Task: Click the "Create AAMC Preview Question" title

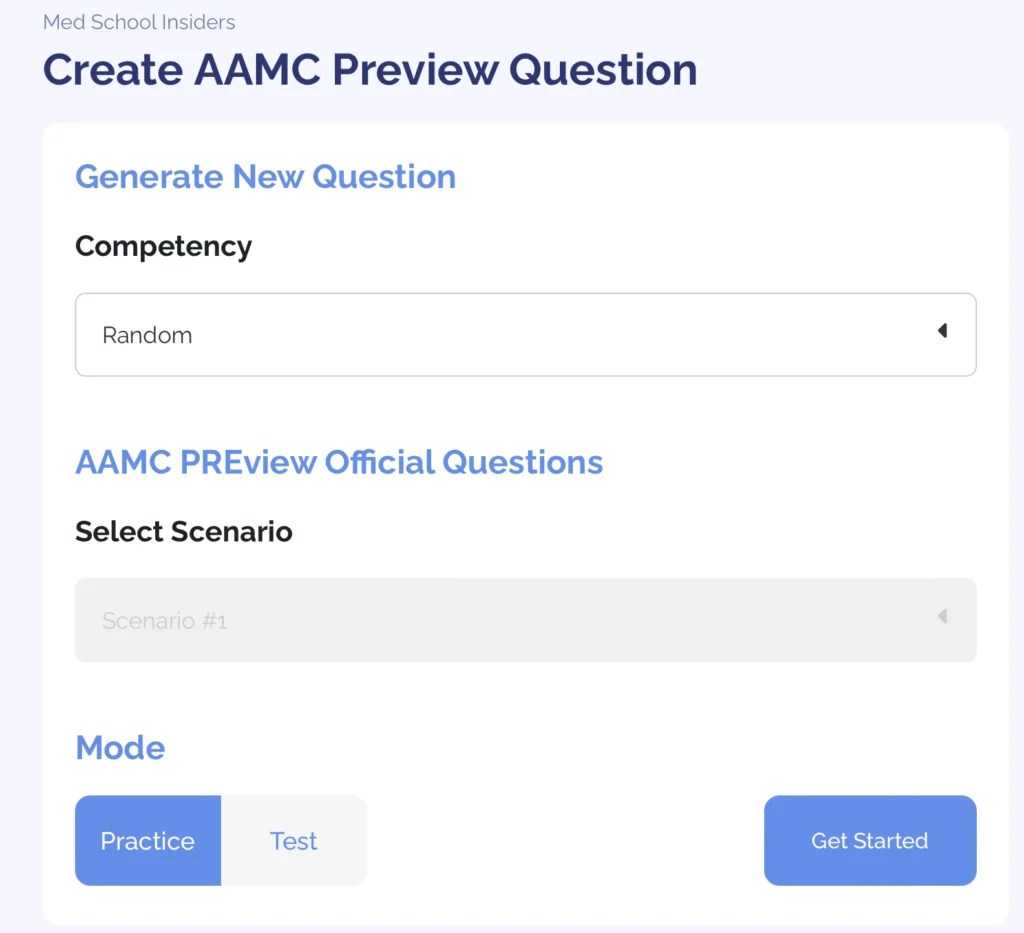Action: click(370, 70)
